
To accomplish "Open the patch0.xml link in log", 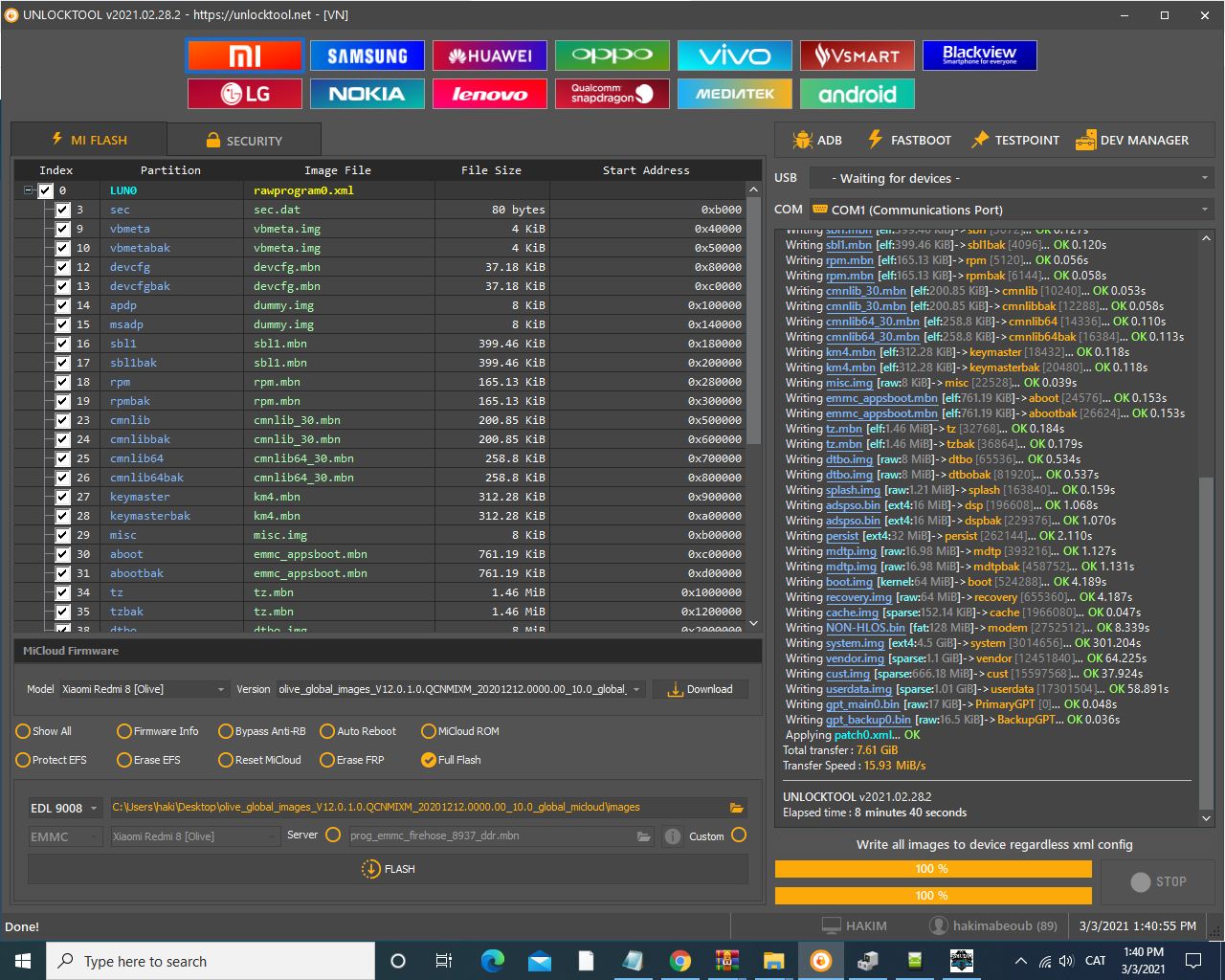I will click(x=865, y=735).
